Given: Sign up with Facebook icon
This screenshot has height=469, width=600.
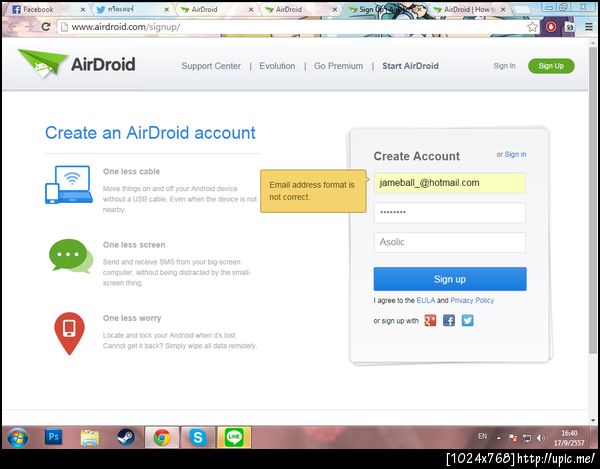Looking at the screenshot, I should click(449, 320).
